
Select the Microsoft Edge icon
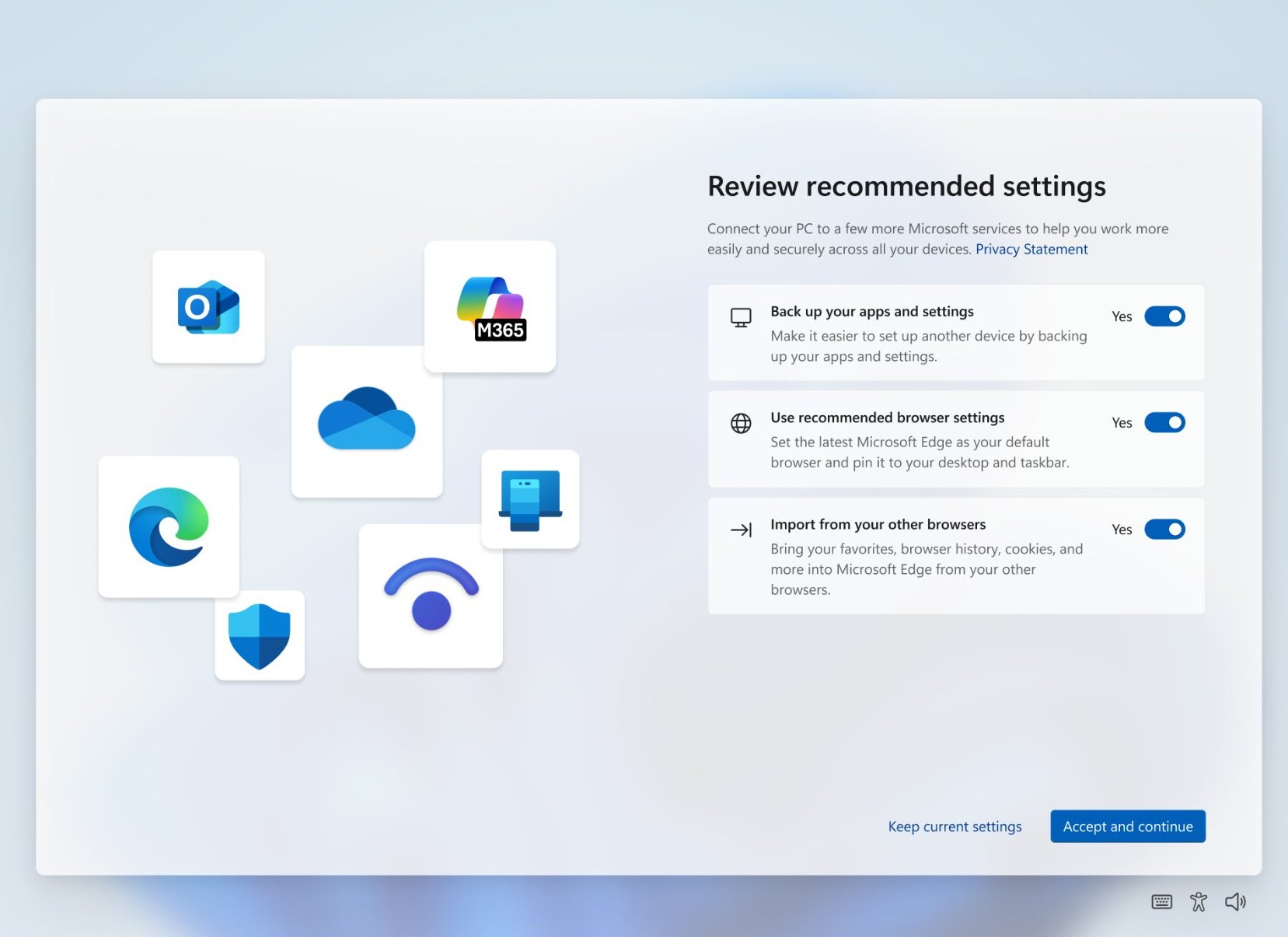[168, 526]
